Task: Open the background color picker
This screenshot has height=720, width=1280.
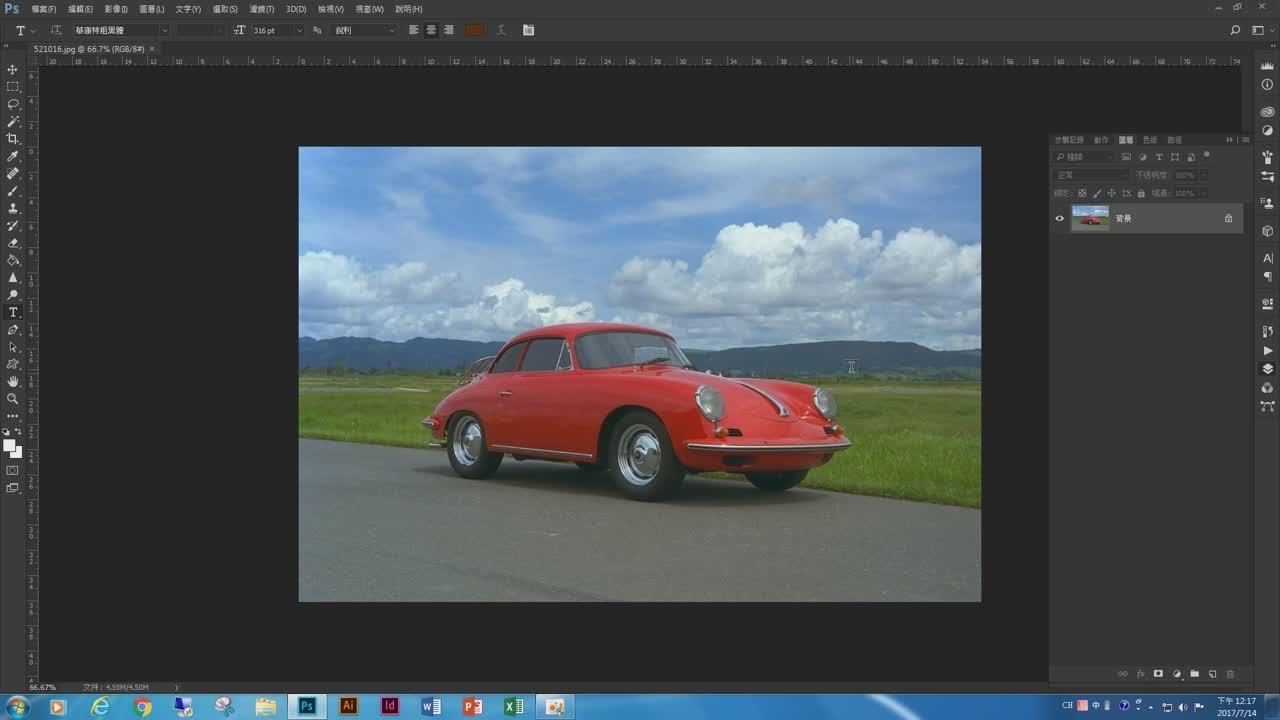Action: (x=17, y=453)
